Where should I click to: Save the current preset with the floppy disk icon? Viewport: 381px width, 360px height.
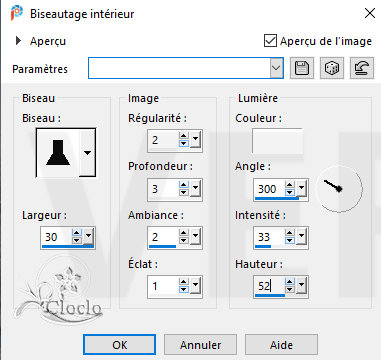pos(302,68)
